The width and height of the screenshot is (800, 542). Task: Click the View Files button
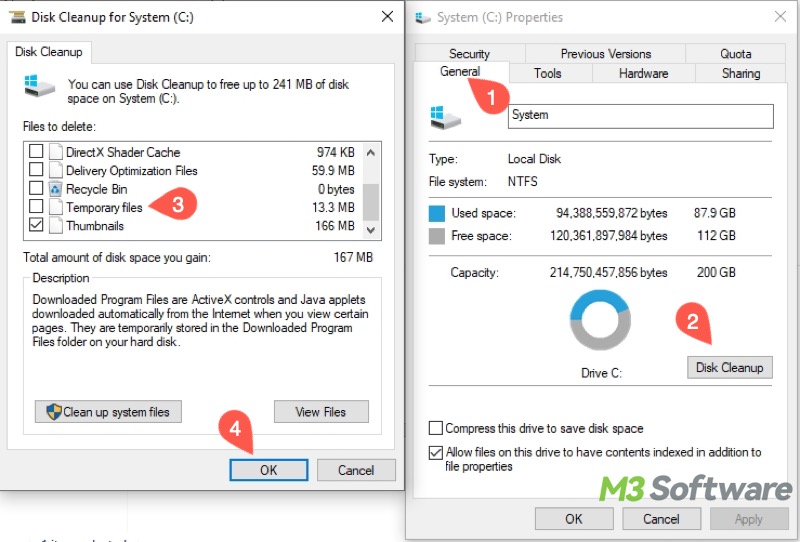(321, 412)
